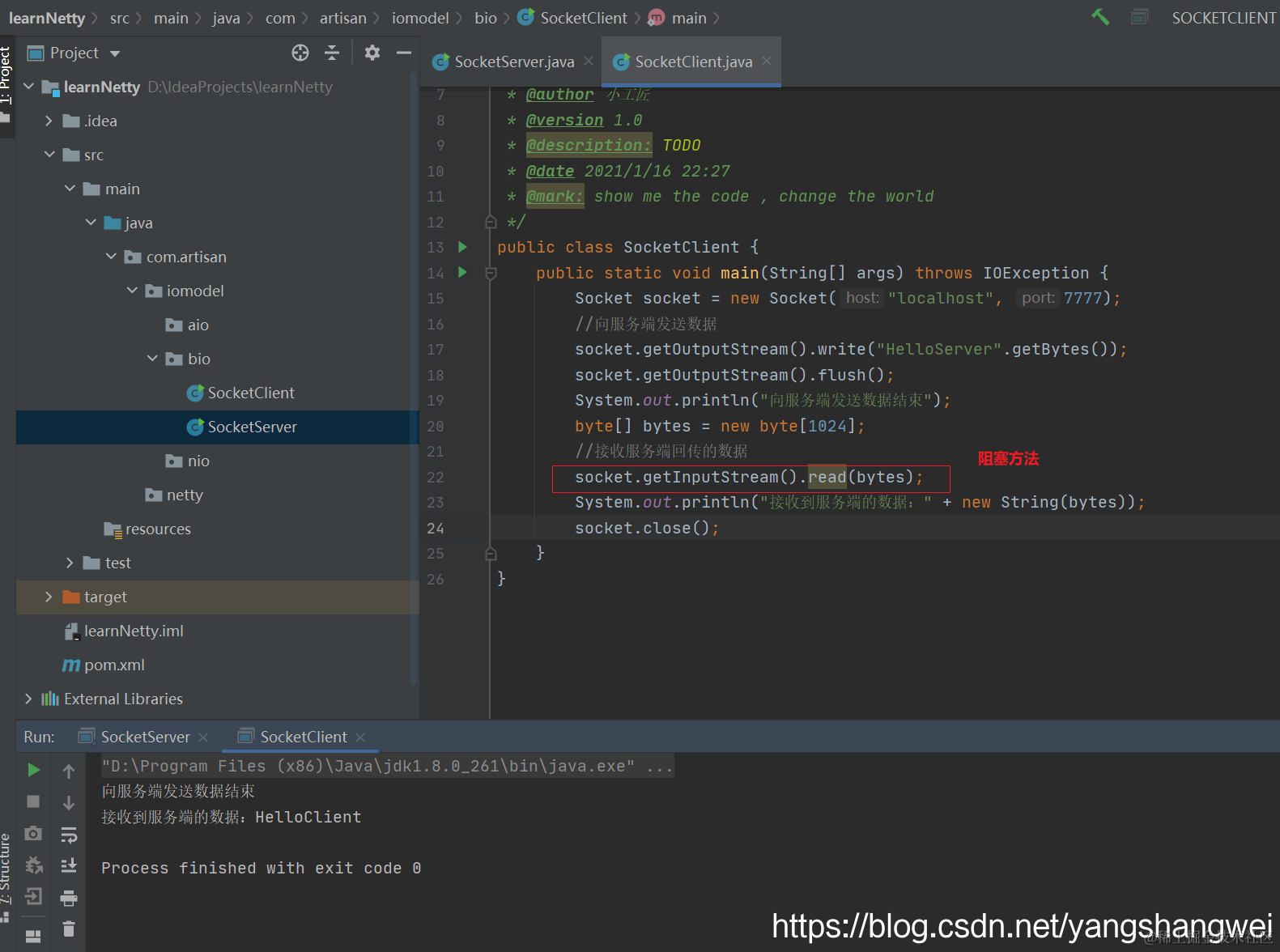Click iomodel breadcrumb in navigation bar
This screenshot has width=1280, height=952.
(x=420, y=18)
